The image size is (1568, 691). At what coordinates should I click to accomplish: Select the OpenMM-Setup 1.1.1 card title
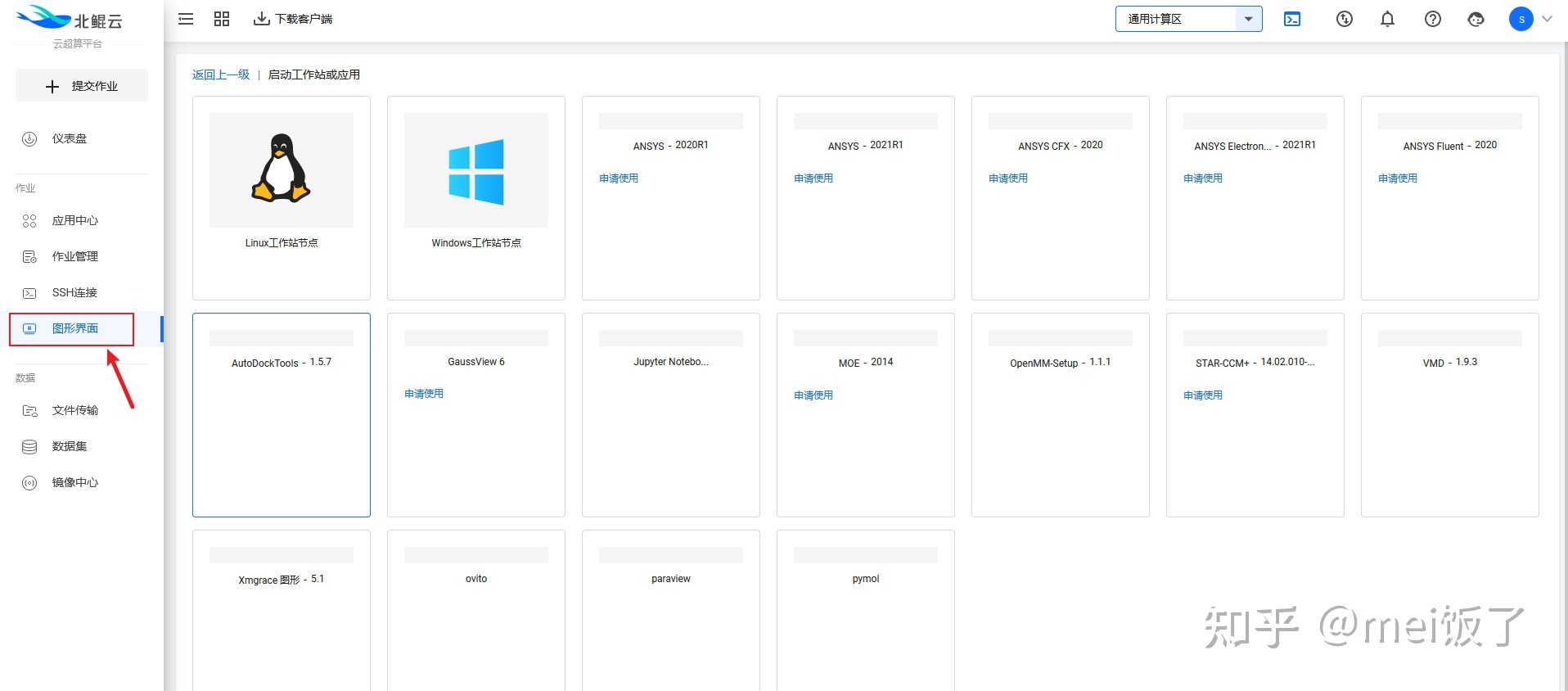(x=1061, y=363)
